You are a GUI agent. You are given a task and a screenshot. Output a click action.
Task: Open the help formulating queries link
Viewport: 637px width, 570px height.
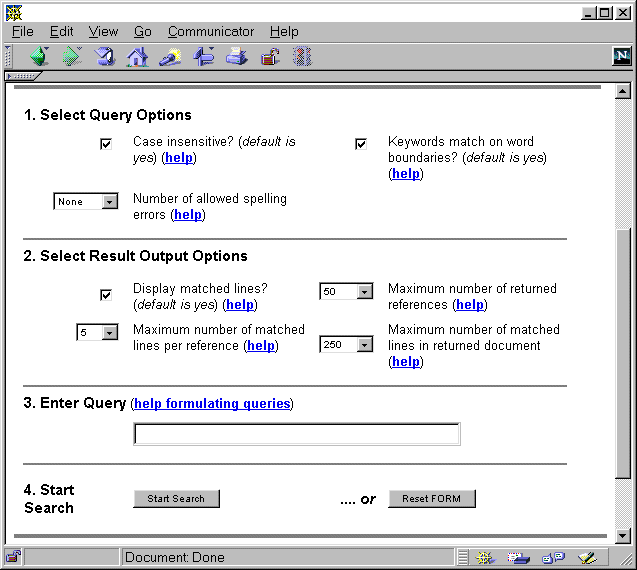coord(211,404)
